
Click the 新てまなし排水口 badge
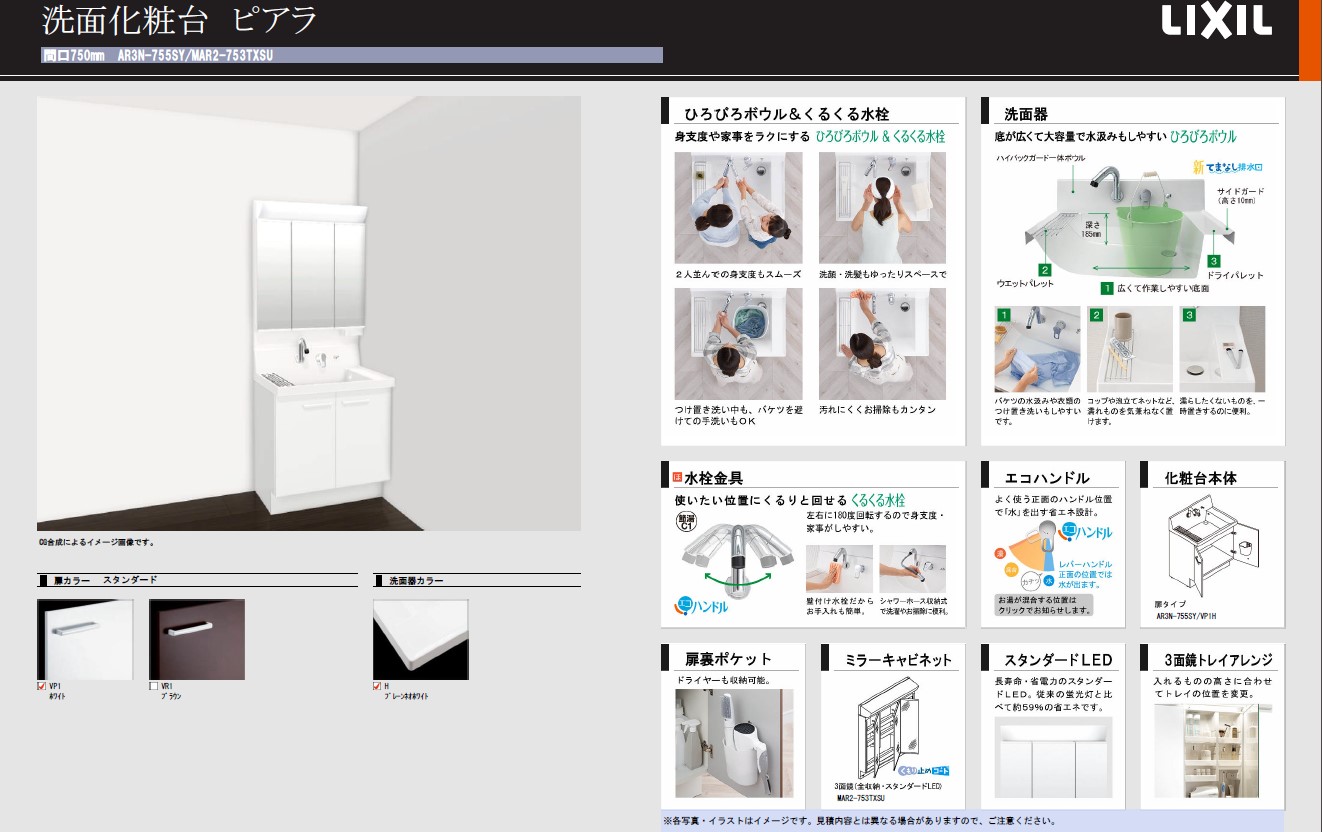pyautogui.click(x=1228, y=168)
